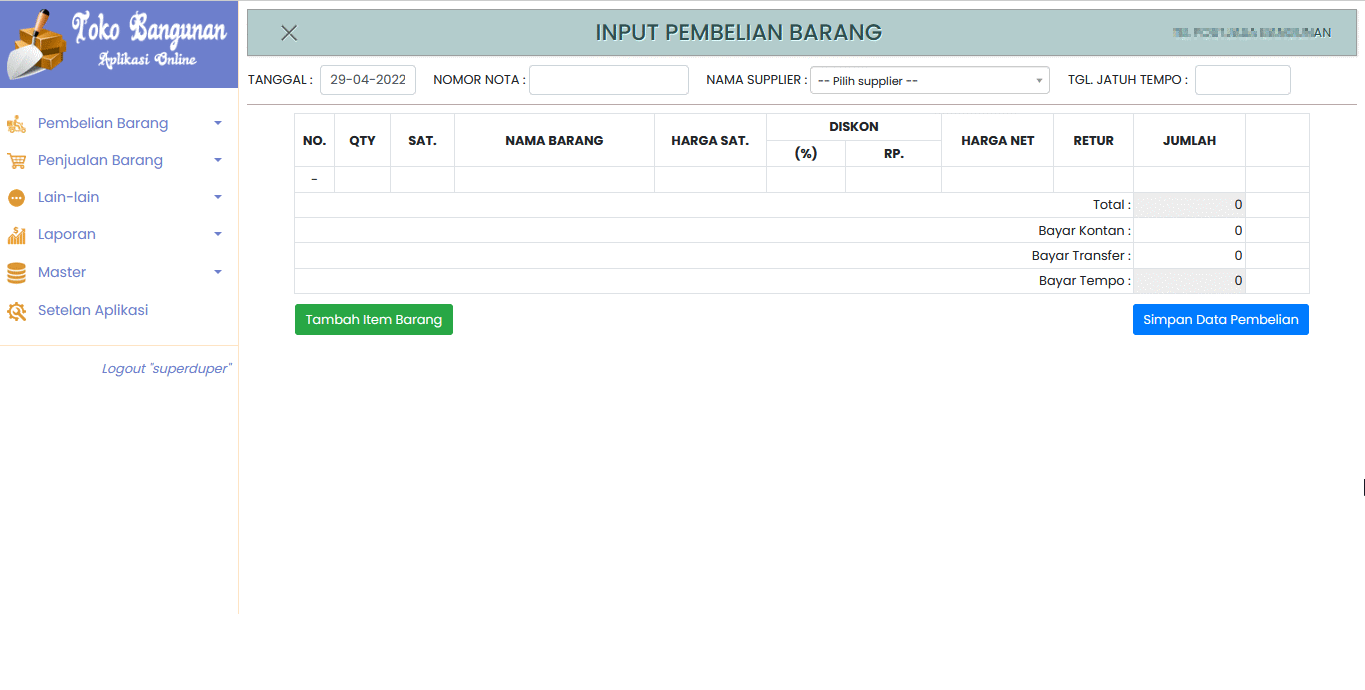Select the Tgl. Jatuh Tempo field

(1242, 80)
